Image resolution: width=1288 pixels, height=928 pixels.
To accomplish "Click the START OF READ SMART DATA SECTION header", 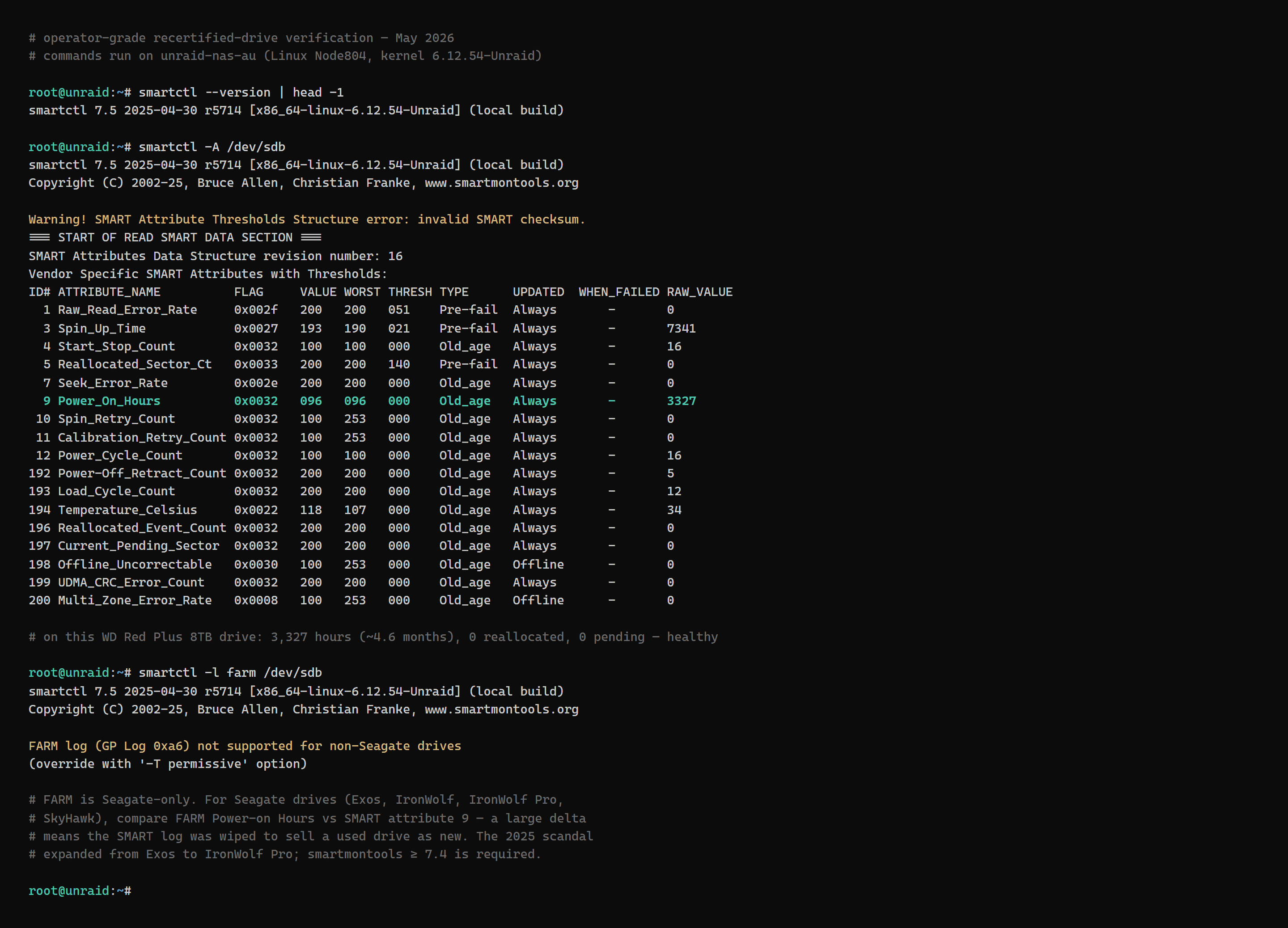I will pos(175,237).
